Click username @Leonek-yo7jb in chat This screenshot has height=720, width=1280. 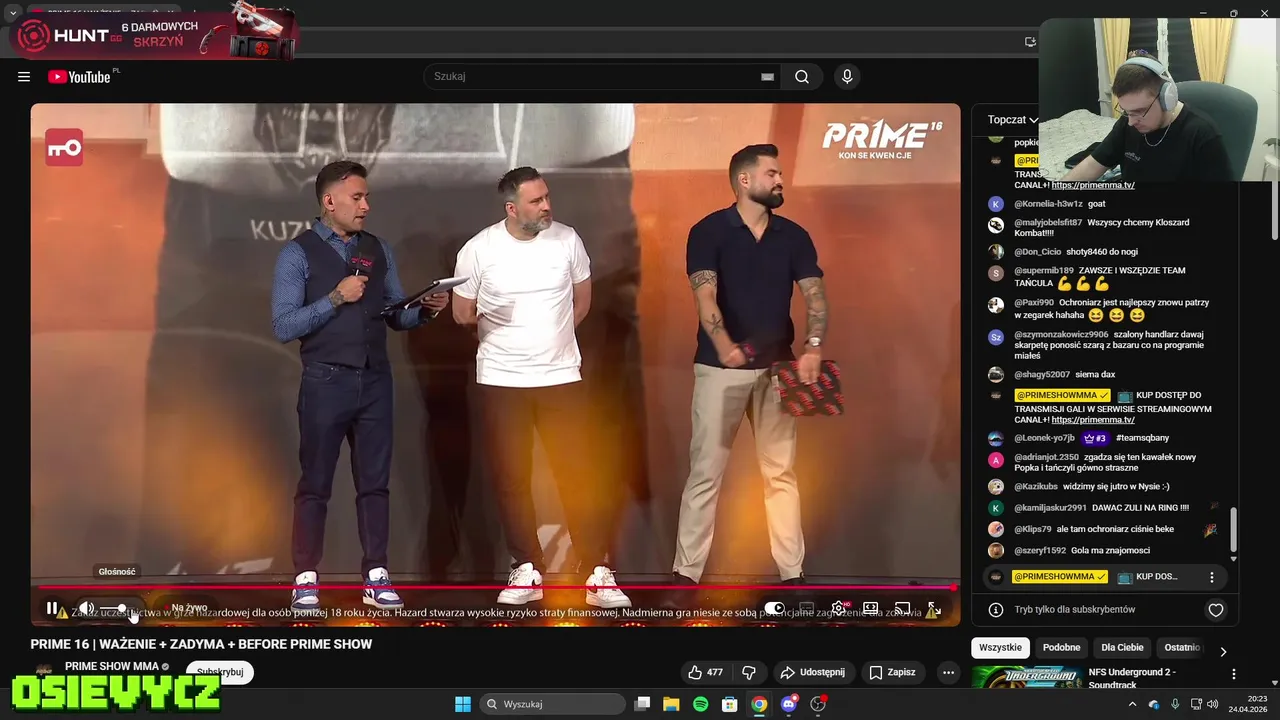(x=1044, y=438)
